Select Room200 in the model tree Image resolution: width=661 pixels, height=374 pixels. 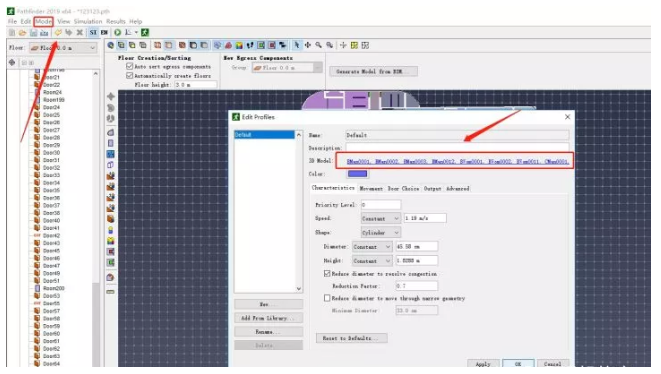[53, 288]
